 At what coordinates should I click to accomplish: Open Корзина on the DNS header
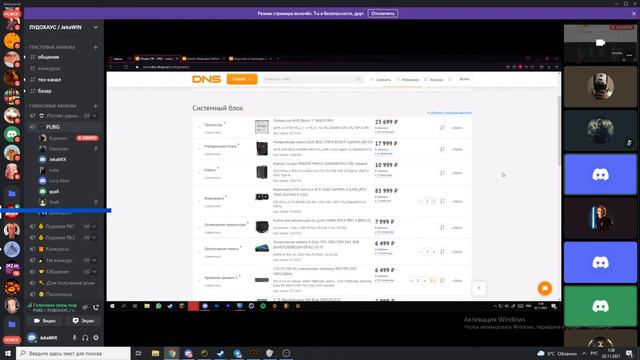pos(434,80)
